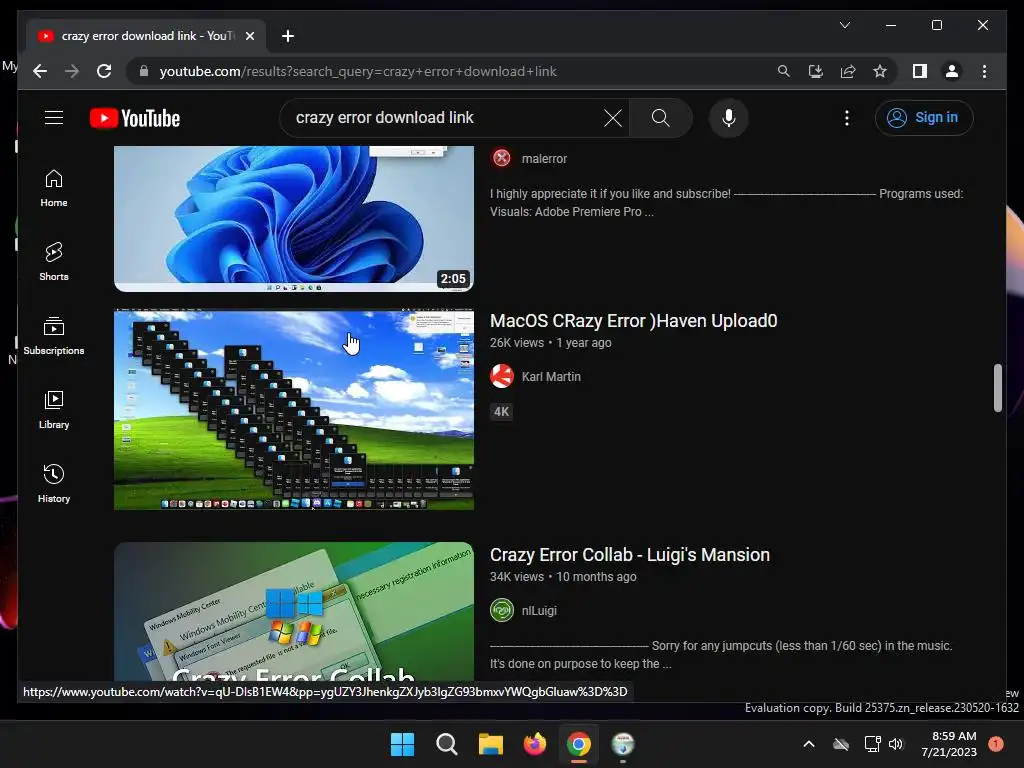Clear the search box with the X icon
The image size is (1024, 768).
pyautogui.click(x=613, y=118)
